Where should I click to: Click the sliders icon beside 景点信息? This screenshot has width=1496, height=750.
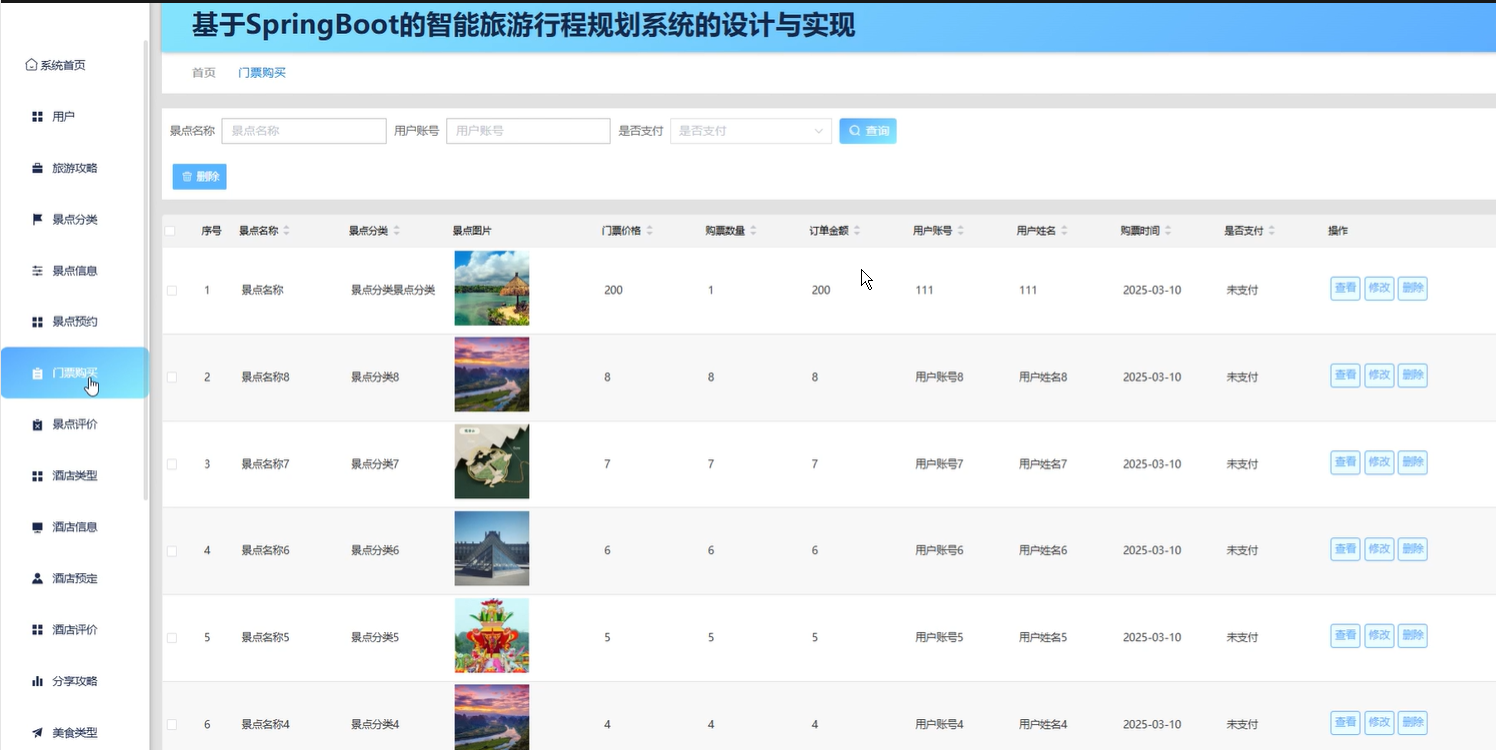coord(37,271)
